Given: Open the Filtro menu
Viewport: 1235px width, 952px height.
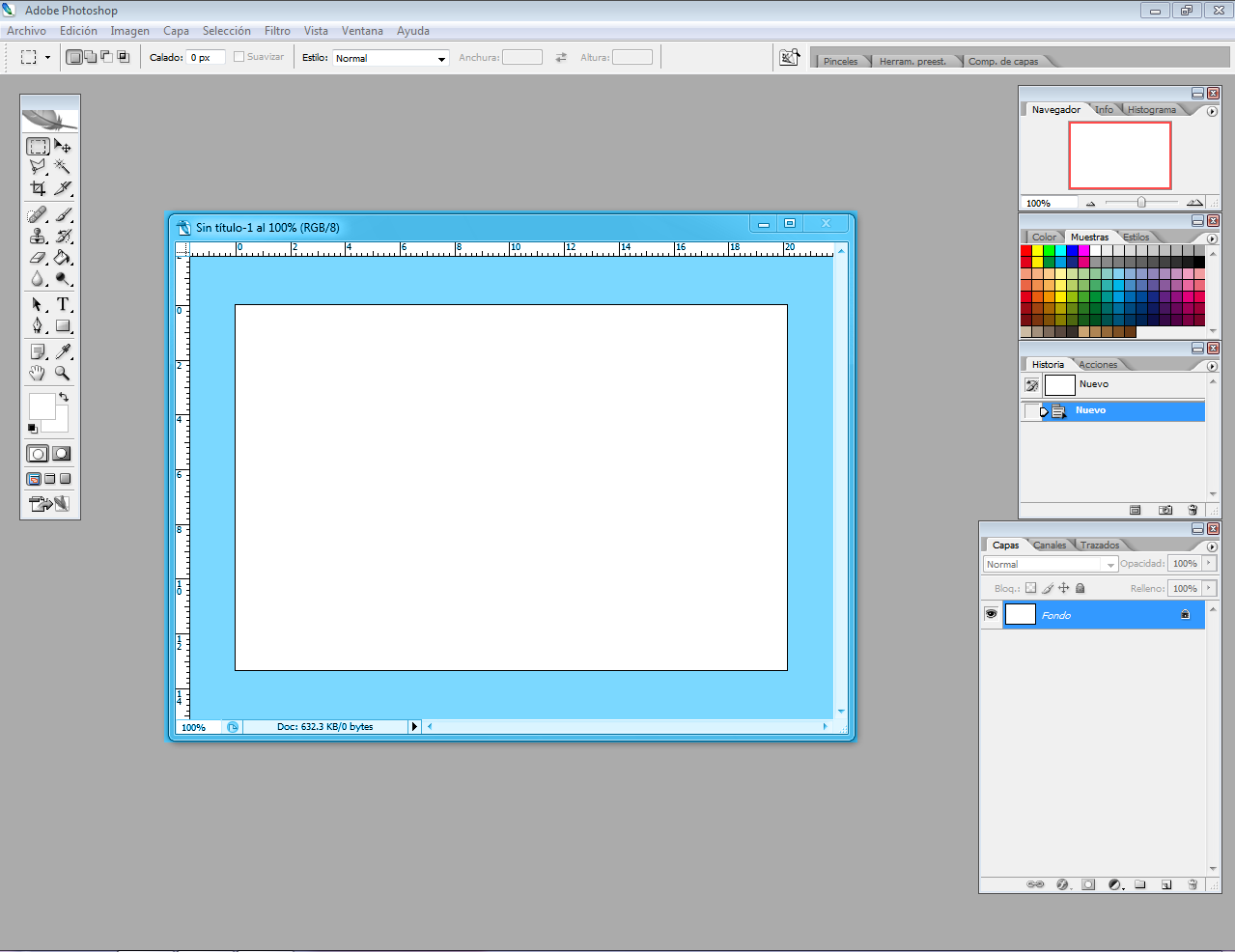Looking at the screenshot, I should coord(277,31).
